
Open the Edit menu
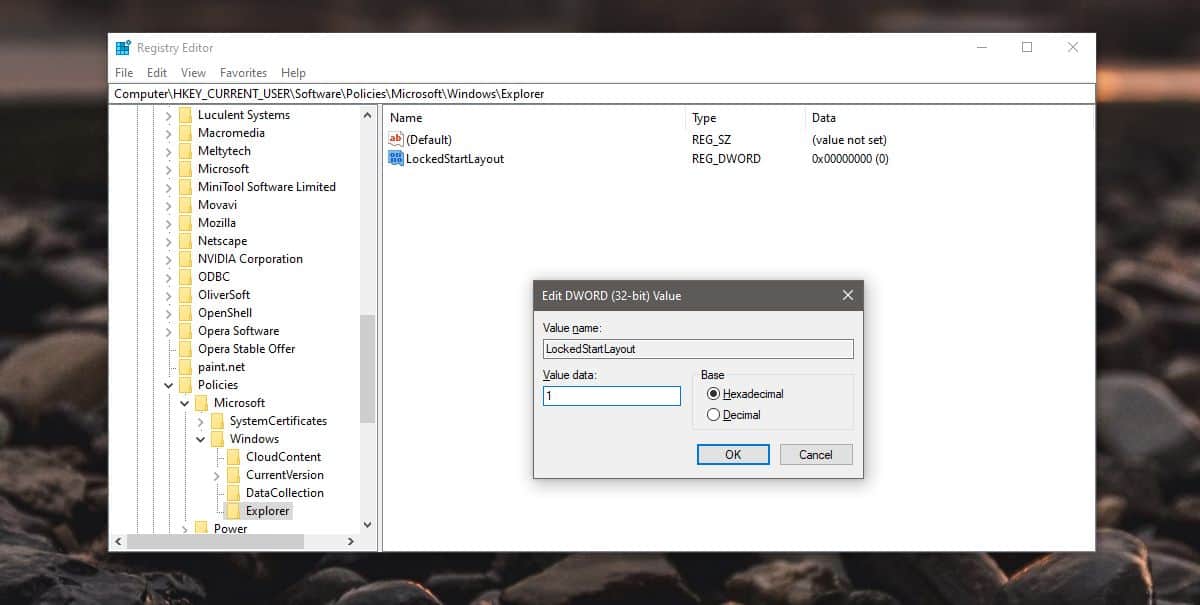pos(157,73)
